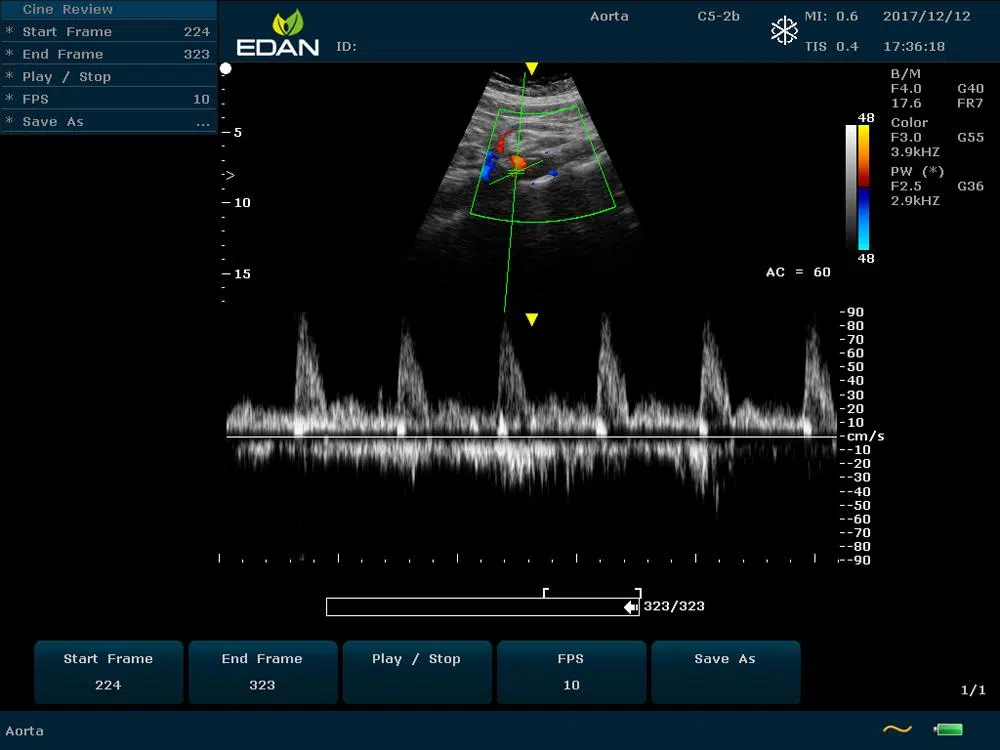Screen dimensions: 1000x750
Task: Click the battery status icon
Action: (x=947, y=730)
